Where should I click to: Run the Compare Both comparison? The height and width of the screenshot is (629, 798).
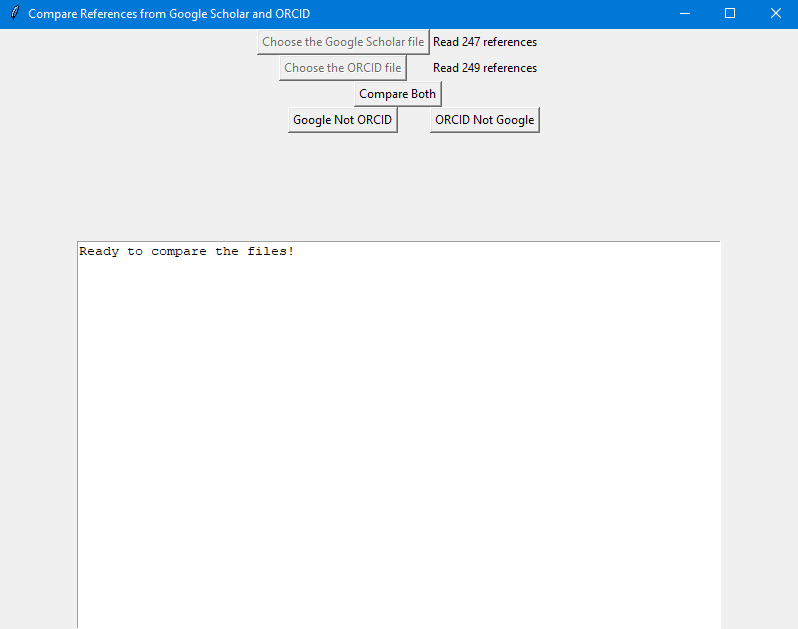397,94
